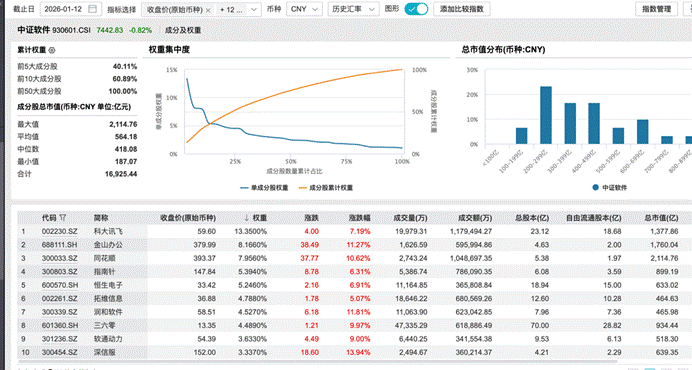Click the 前5大成分股 value 40.11%
This screenshot has width=692, height=370.
125,66
